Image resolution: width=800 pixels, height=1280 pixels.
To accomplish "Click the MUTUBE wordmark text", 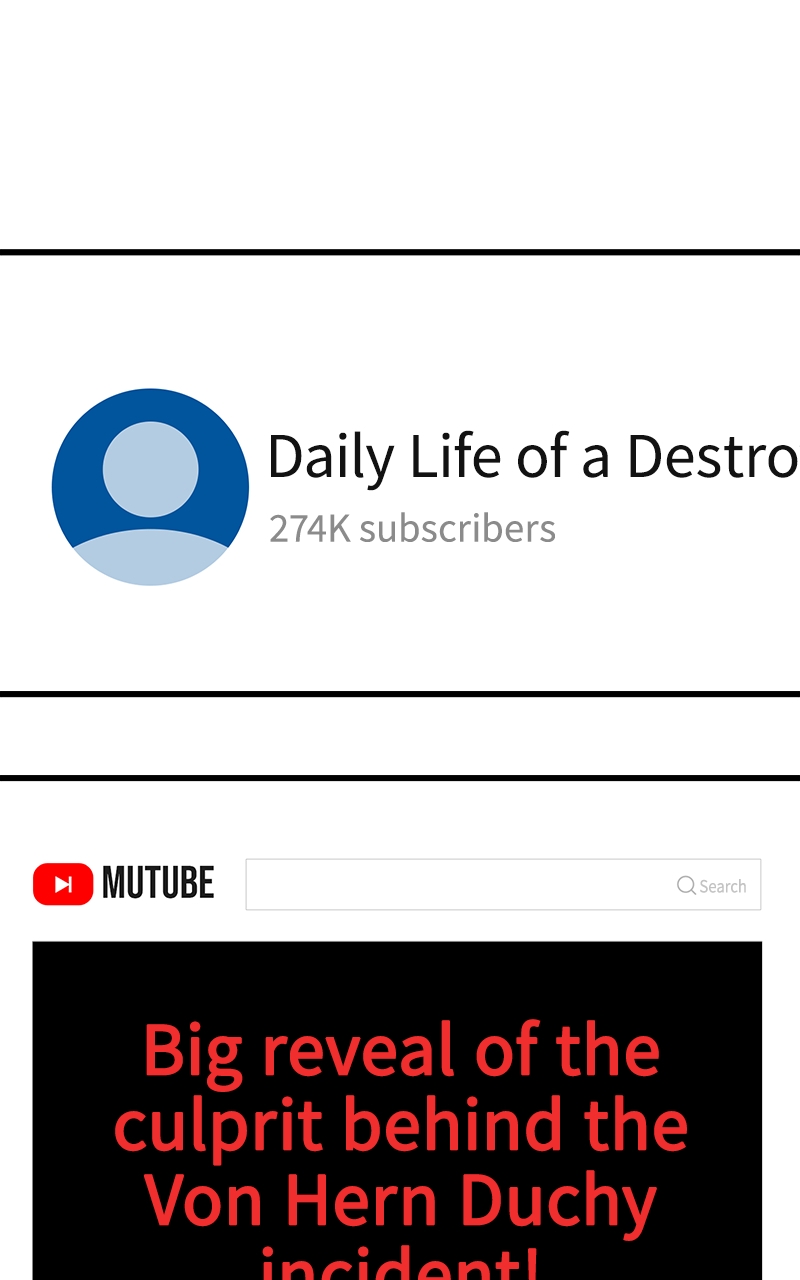I will click(158, 884).
